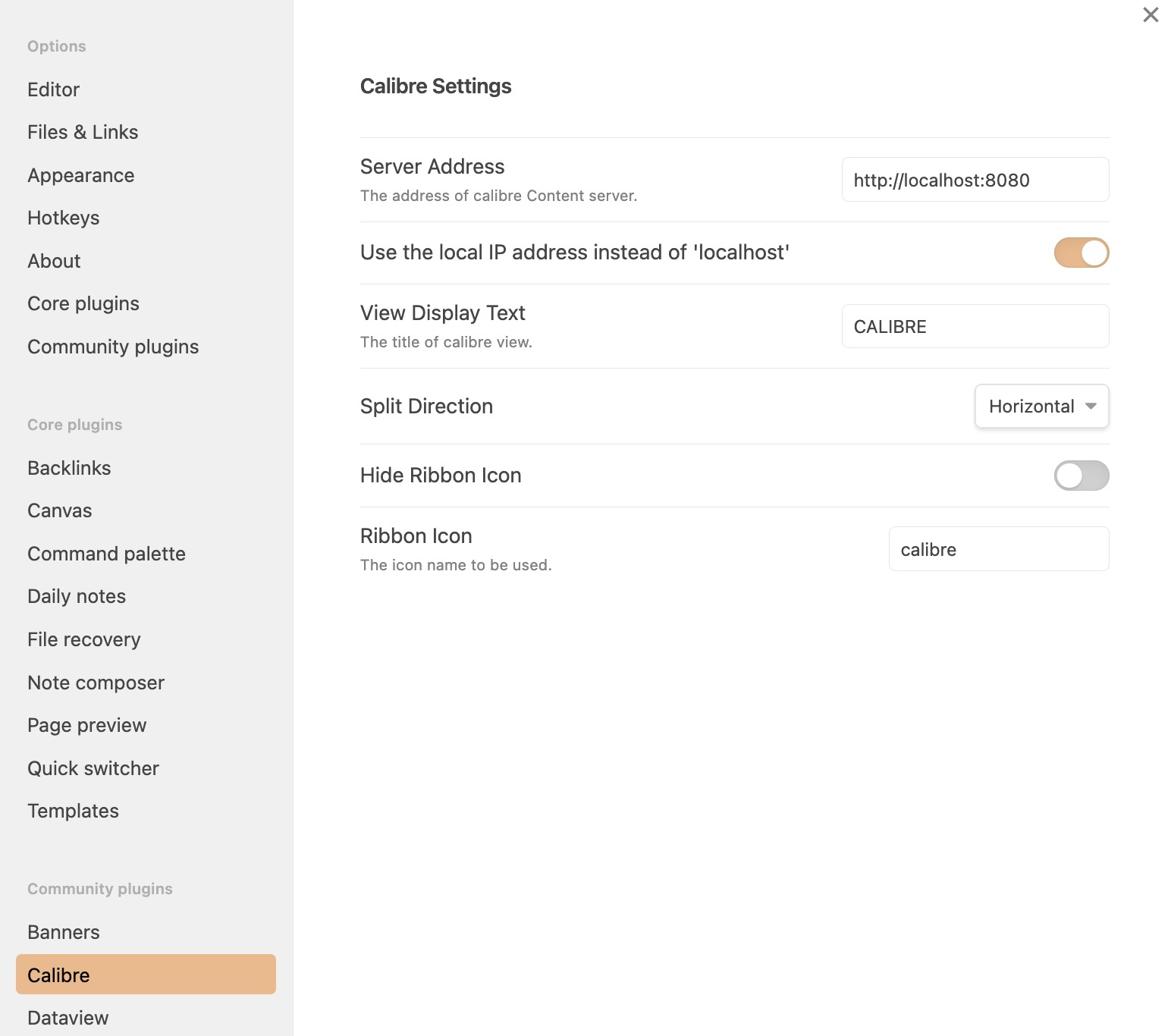Toggle 'Use the local IP address' switch
The width and height of the screenshot is (1171, 1036).
(x=1081, y=253)
